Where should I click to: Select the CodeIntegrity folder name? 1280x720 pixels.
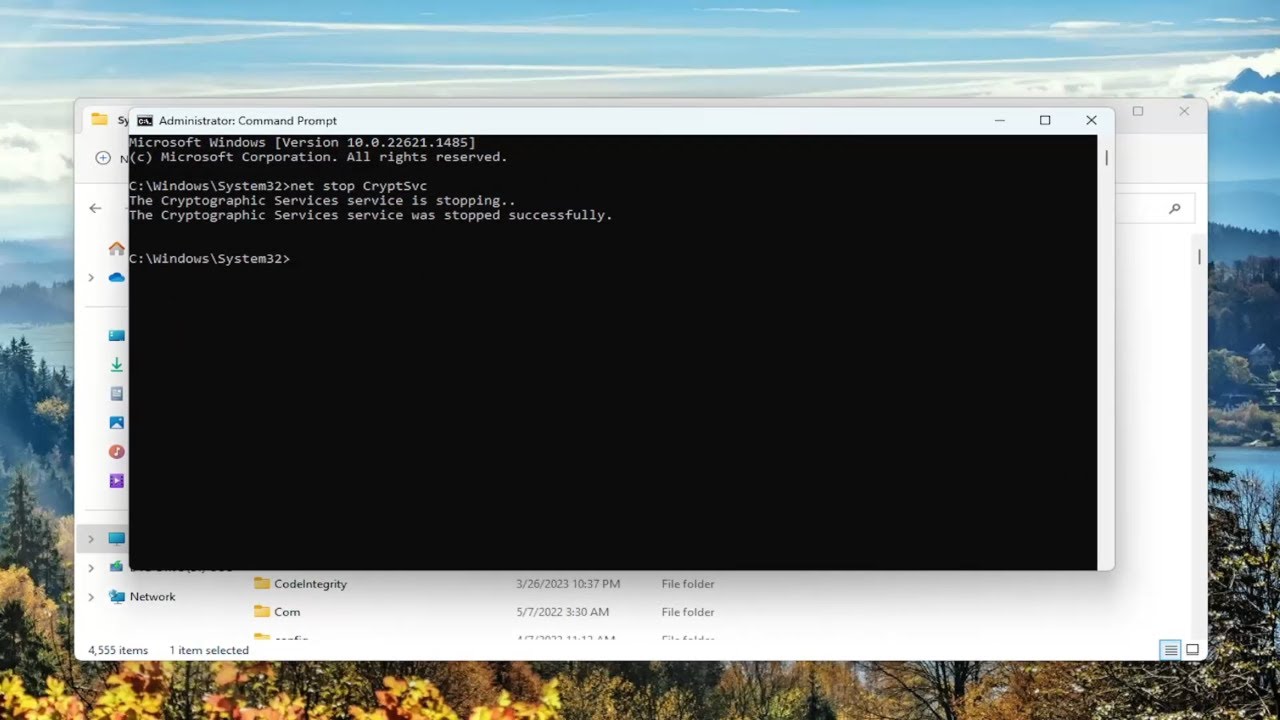(310, 583)
